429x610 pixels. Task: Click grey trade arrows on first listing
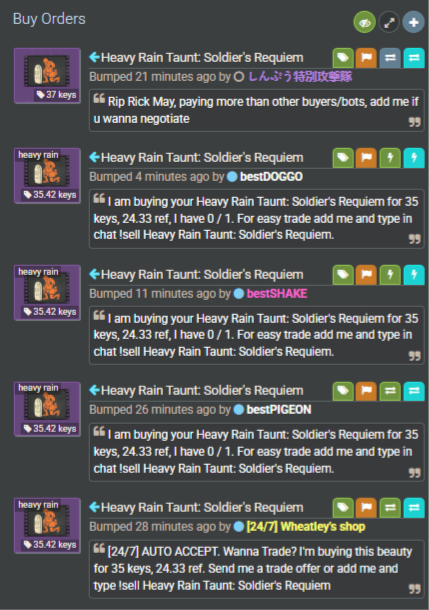click(390, 58)
